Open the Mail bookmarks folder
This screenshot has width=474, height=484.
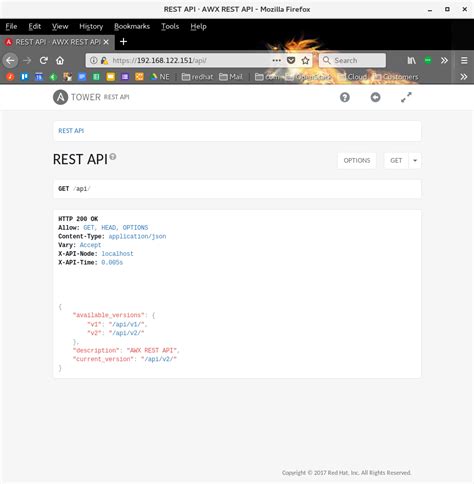pyautogui.click(x=231, y=77)
